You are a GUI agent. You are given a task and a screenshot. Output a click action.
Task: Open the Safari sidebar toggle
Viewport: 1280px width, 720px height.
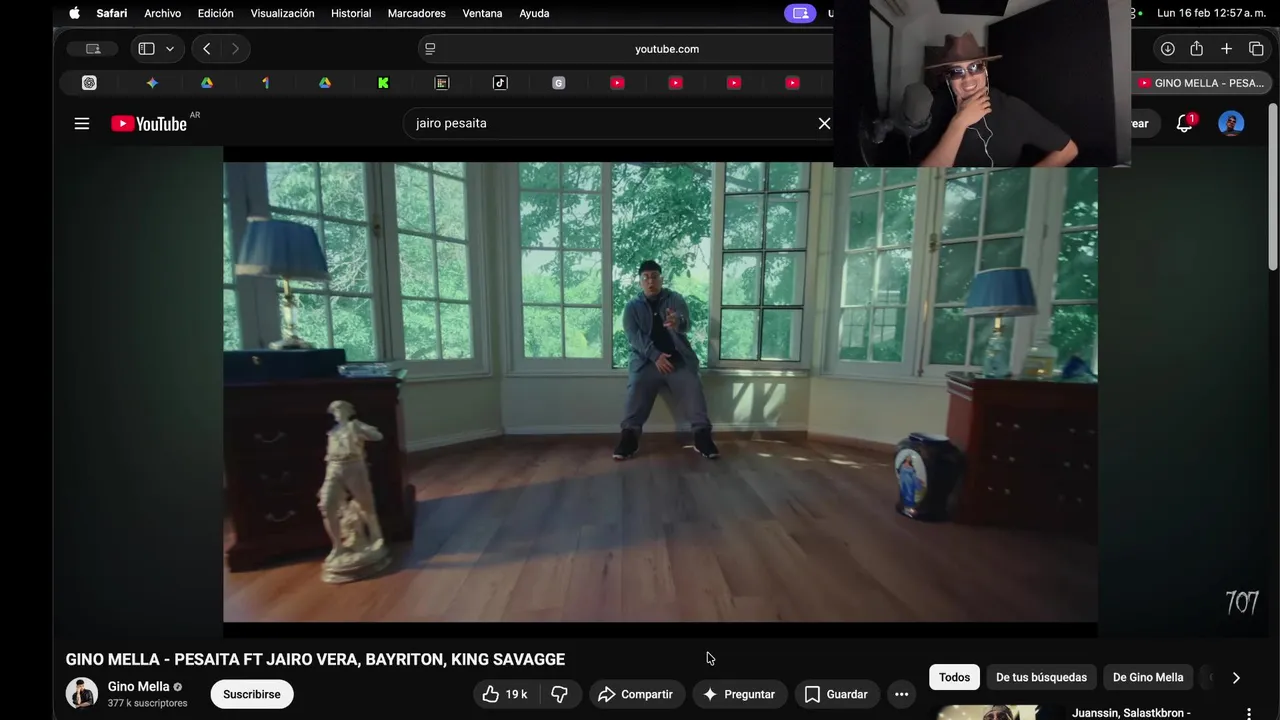coord(146,48)
